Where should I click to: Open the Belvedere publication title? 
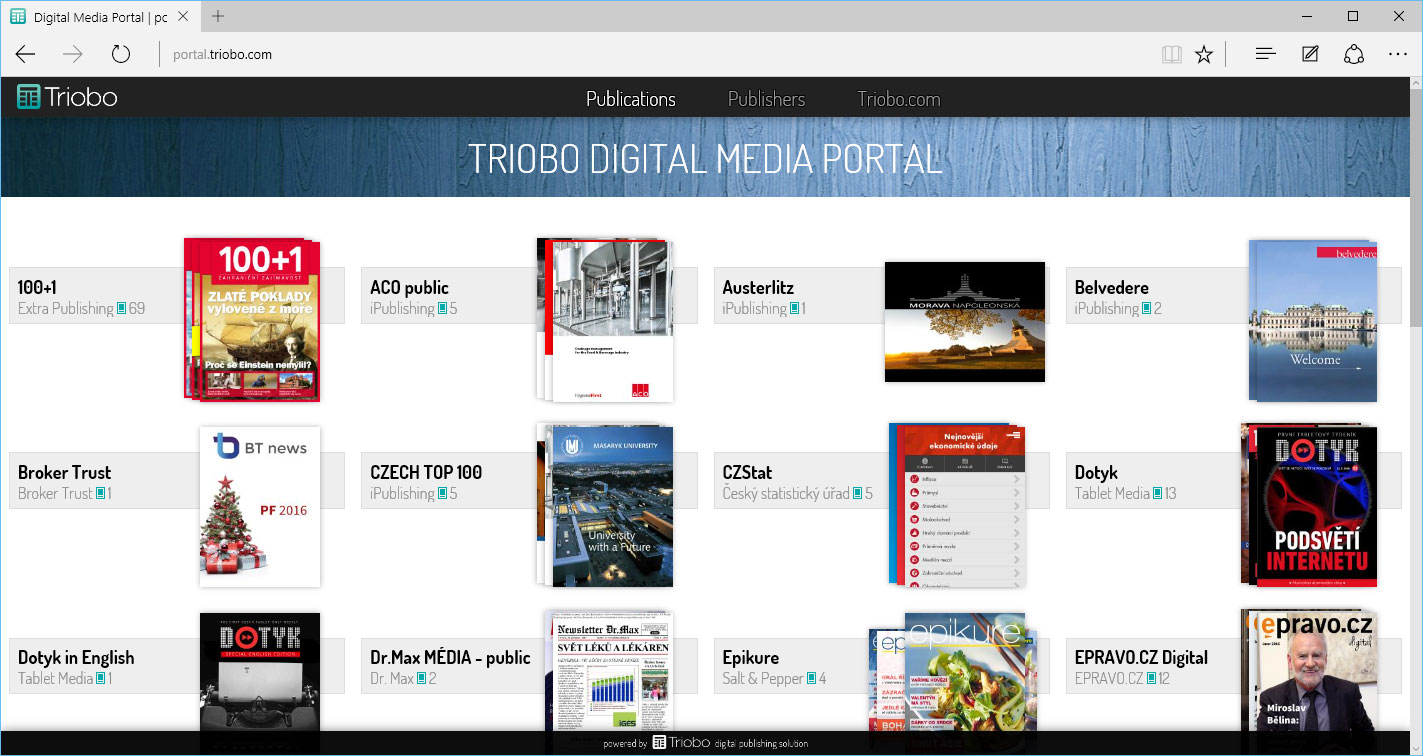pos(1111,288)
